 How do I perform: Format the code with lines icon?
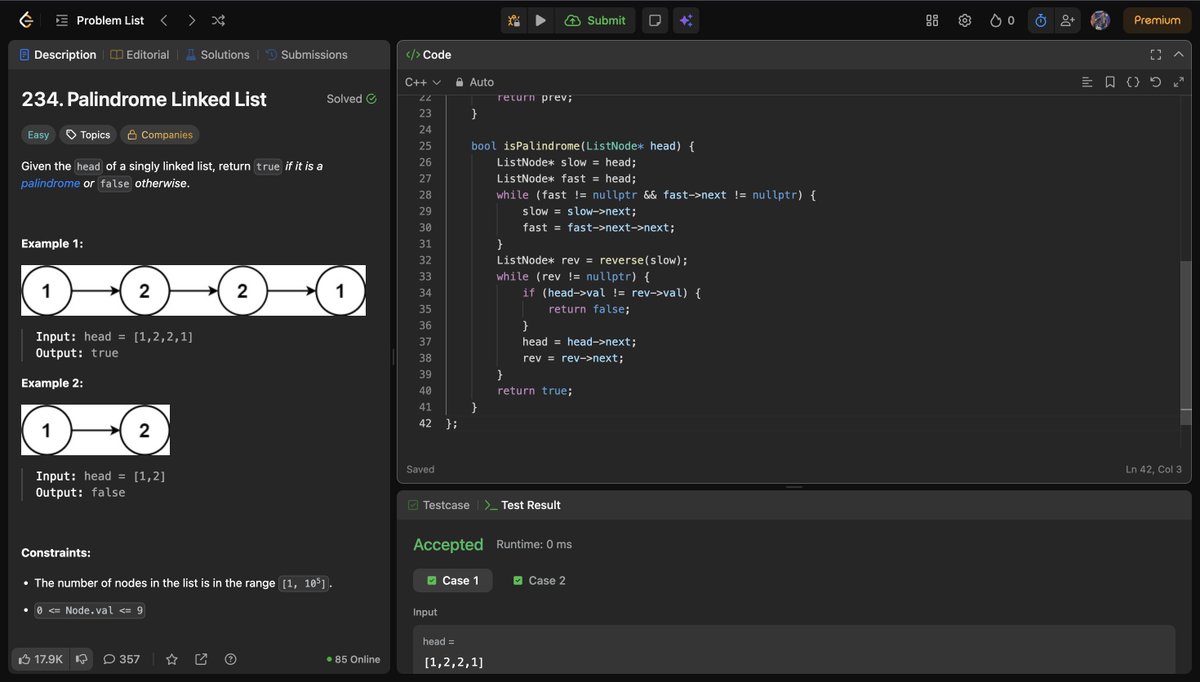[x=1087, y=82]
